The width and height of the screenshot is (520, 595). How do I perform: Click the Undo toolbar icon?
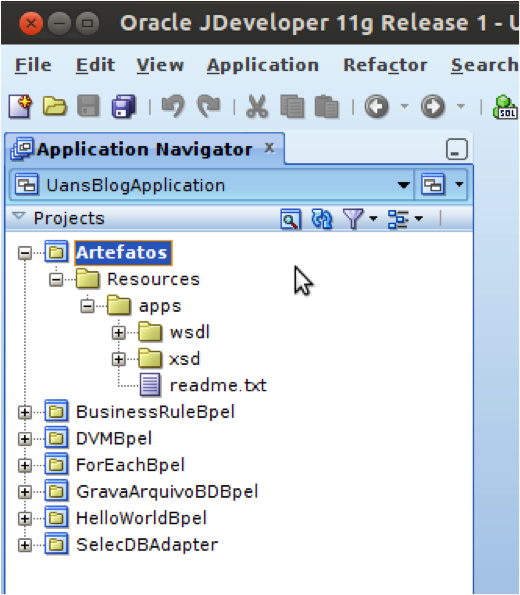[x=173, y=106]
